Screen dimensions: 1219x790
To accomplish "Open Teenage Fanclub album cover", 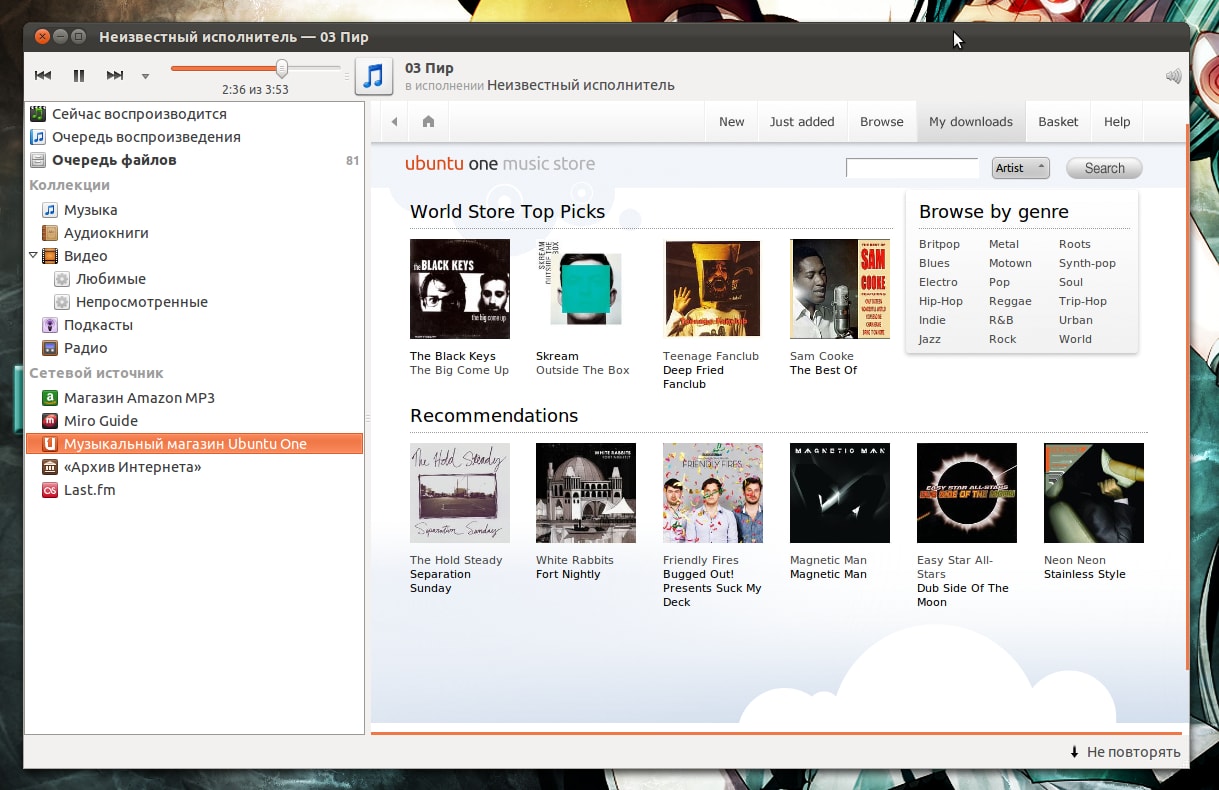I will tap(713, 289).
